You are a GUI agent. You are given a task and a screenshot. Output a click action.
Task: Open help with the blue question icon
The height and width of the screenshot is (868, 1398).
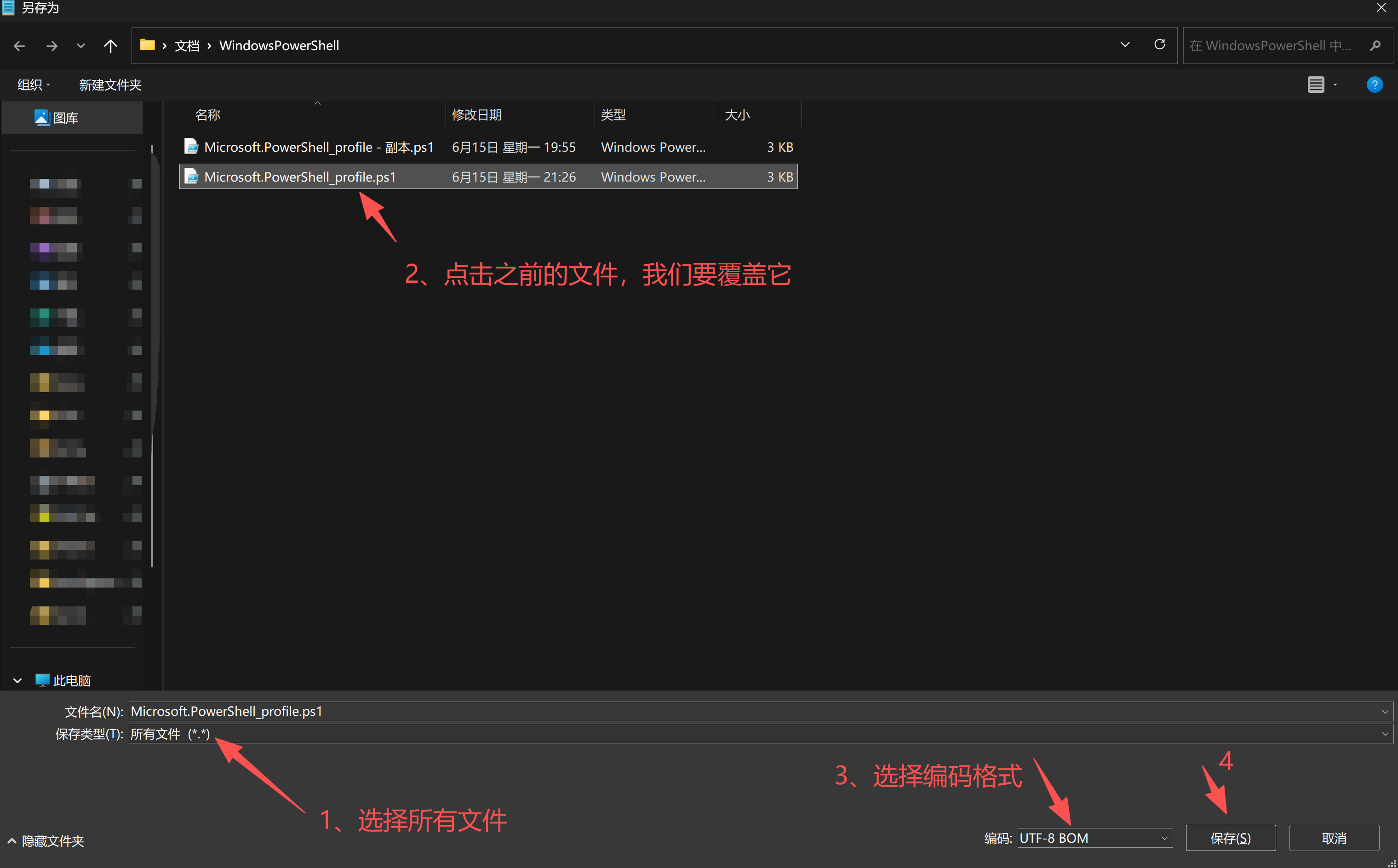pyautogui.click(x=1375, y=85)
